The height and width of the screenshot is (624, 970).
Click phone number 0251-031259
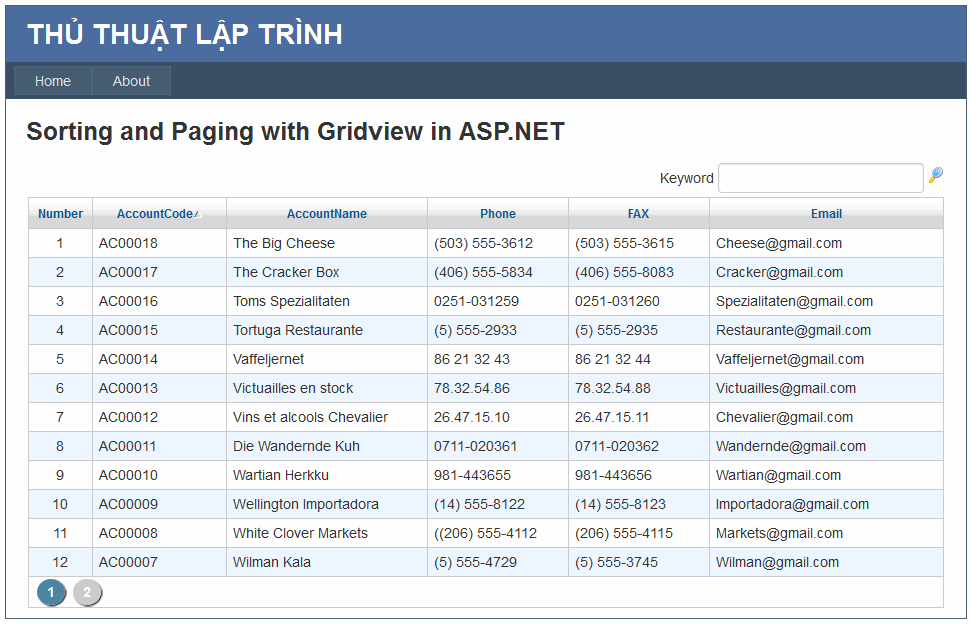(476, 301)
